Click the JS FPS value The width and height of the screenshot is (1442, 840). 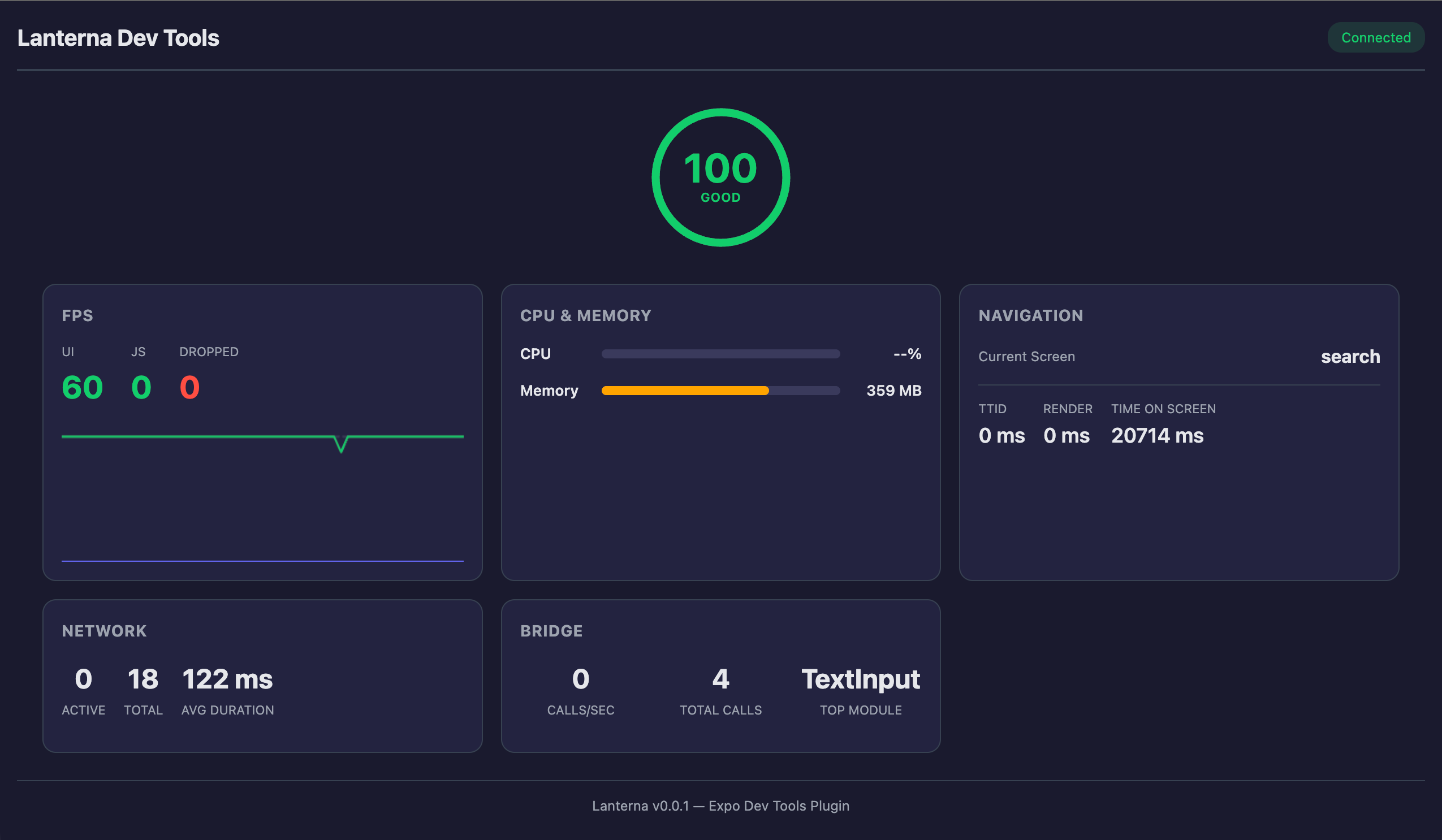[141, 388]
